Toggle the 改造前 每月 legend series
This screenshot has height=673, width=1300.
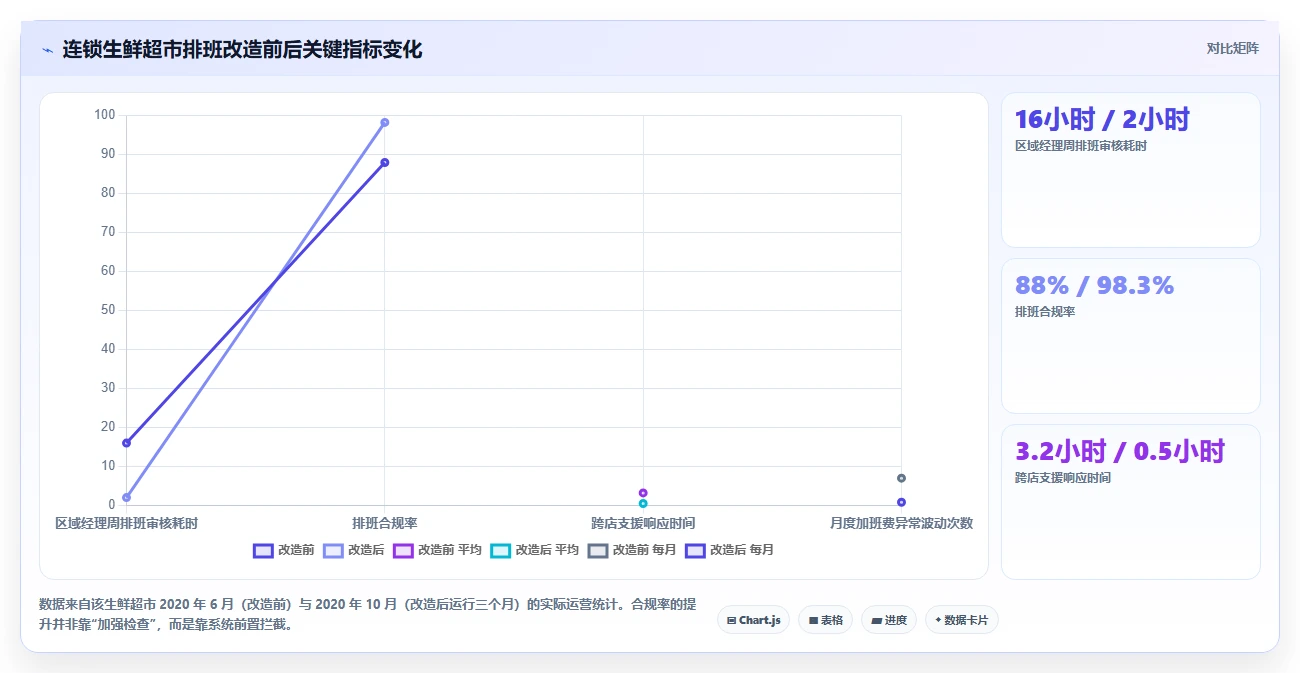[x=632, y=550]
